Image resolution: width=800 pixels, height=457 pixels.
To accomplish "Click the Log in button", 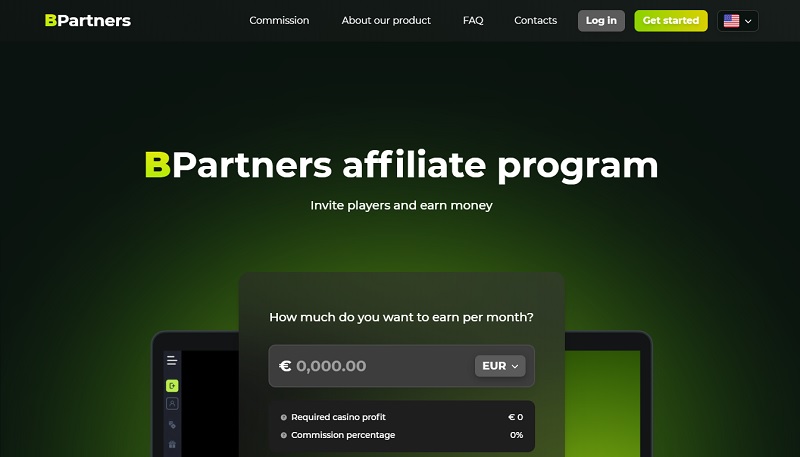I will 601,21.
